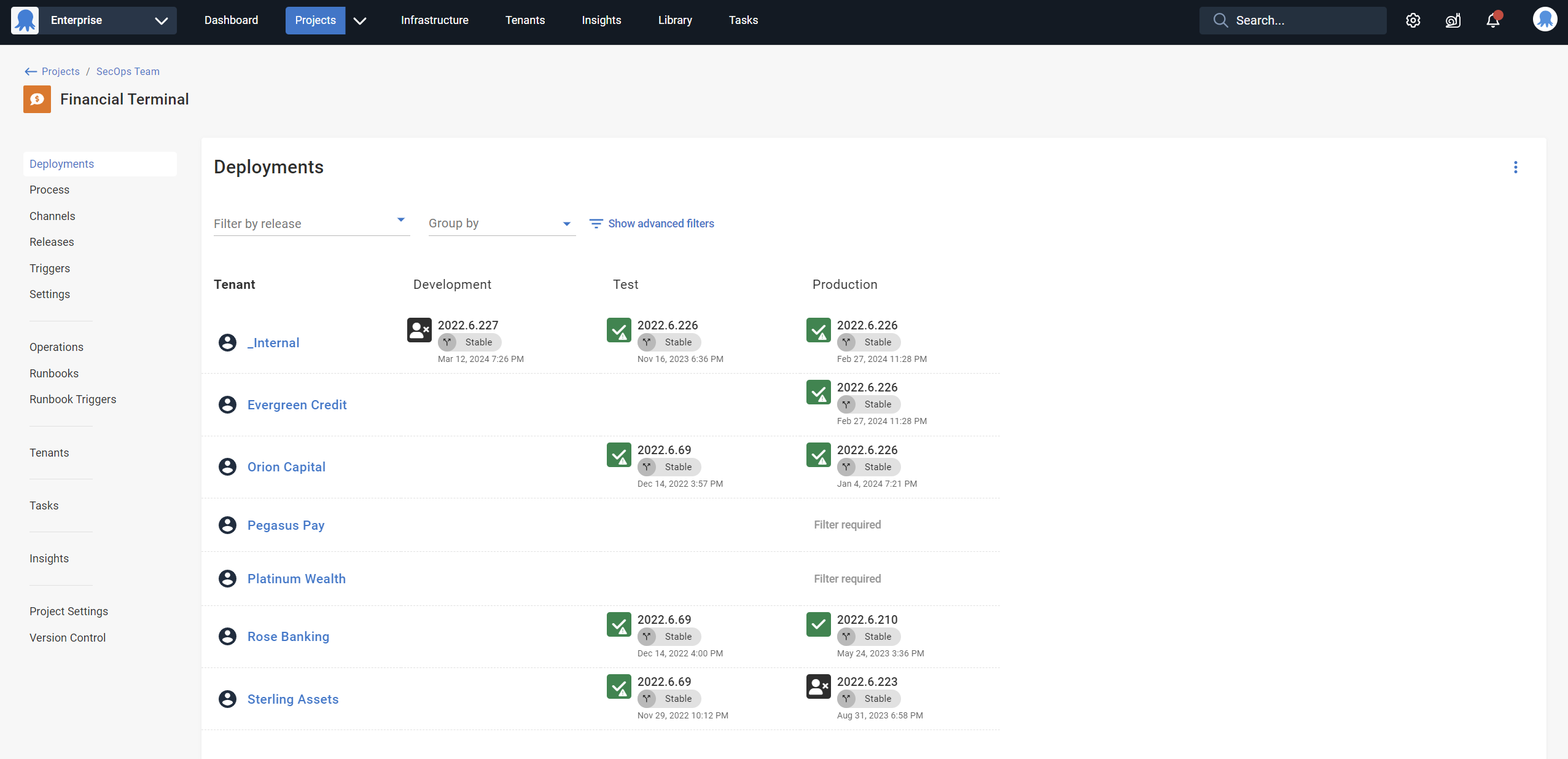Select Runbooks in the sidebar

click(x=54, y=374)
